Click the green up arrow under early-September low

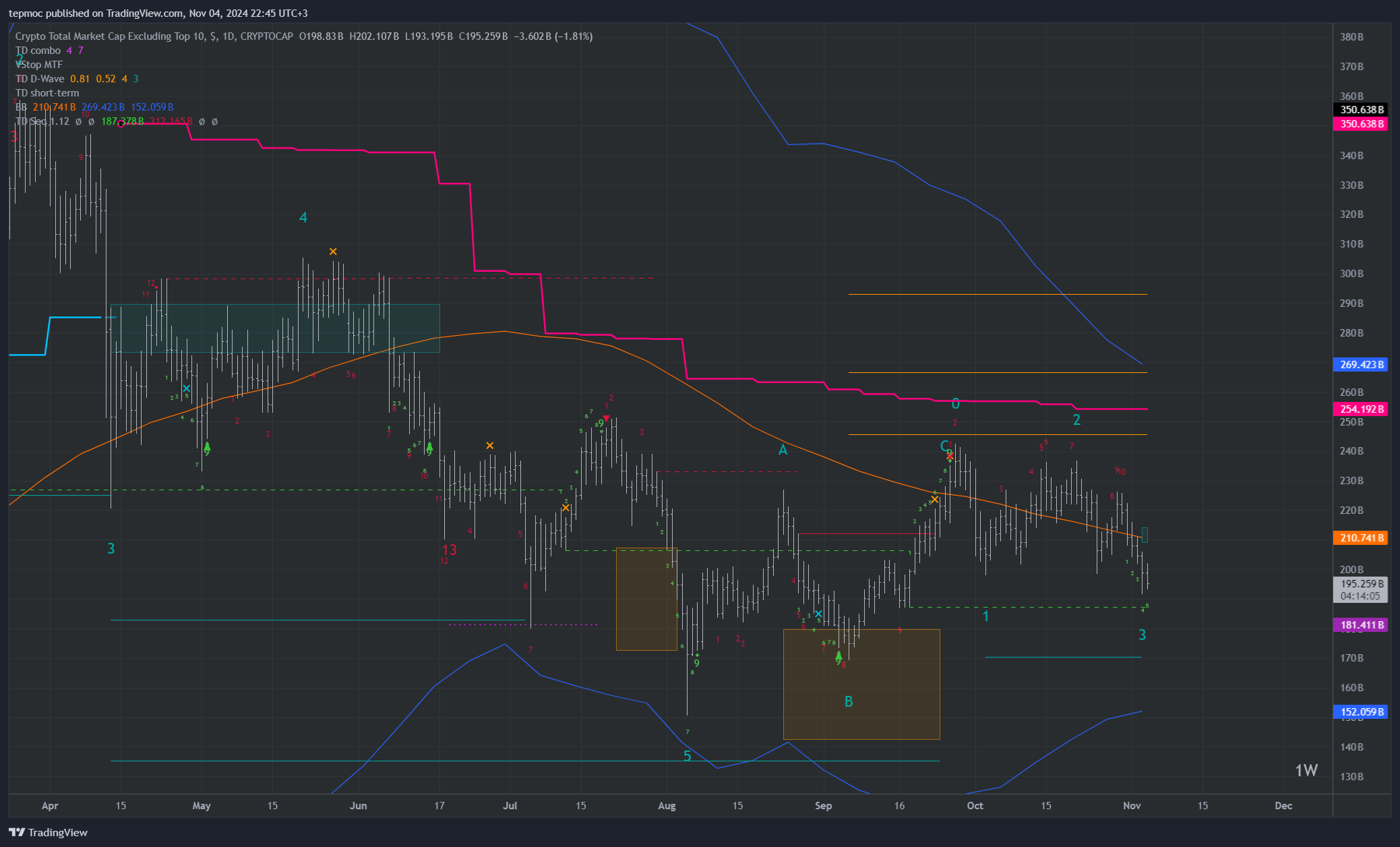coord(839,655)
